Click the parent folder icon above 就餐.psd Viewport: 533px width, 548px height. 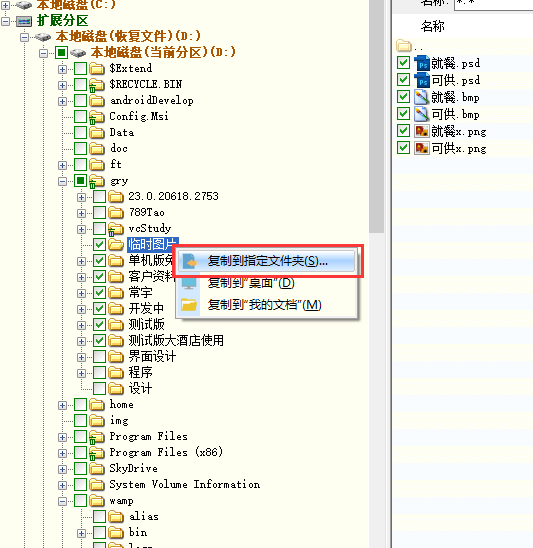(x=404, y=45)
